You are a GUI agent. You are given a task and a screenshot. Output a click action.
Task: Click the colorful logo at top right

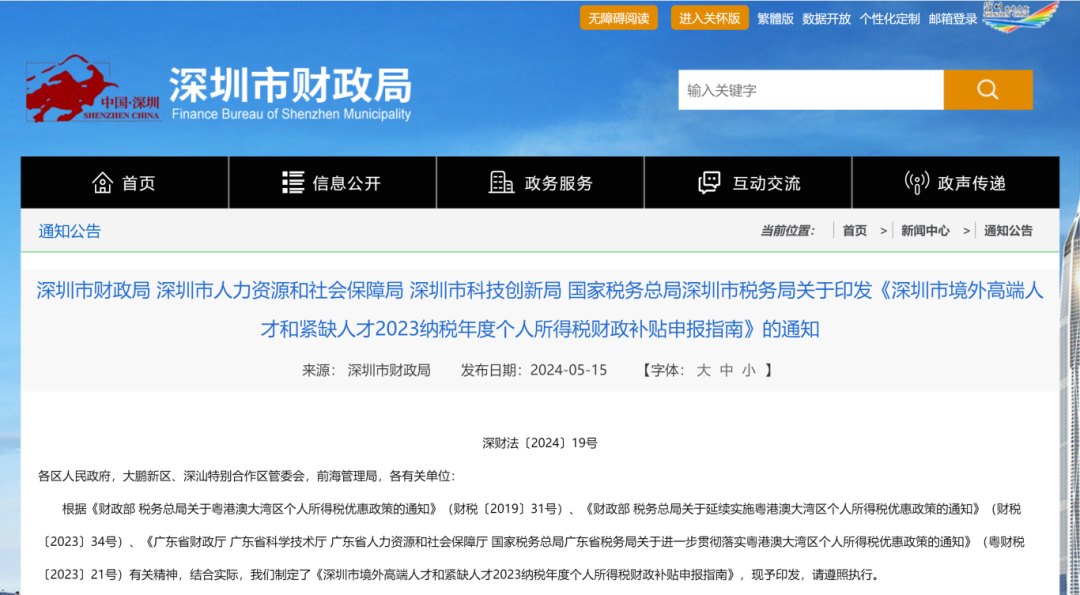click(1020, 17)
